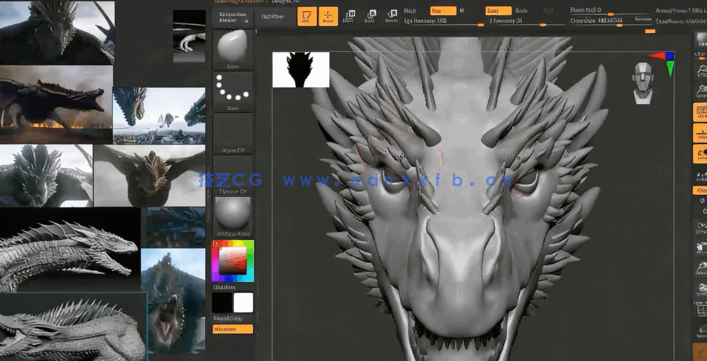
Task: Click the Move view icon on right shelf
Action: coord(701,247)
